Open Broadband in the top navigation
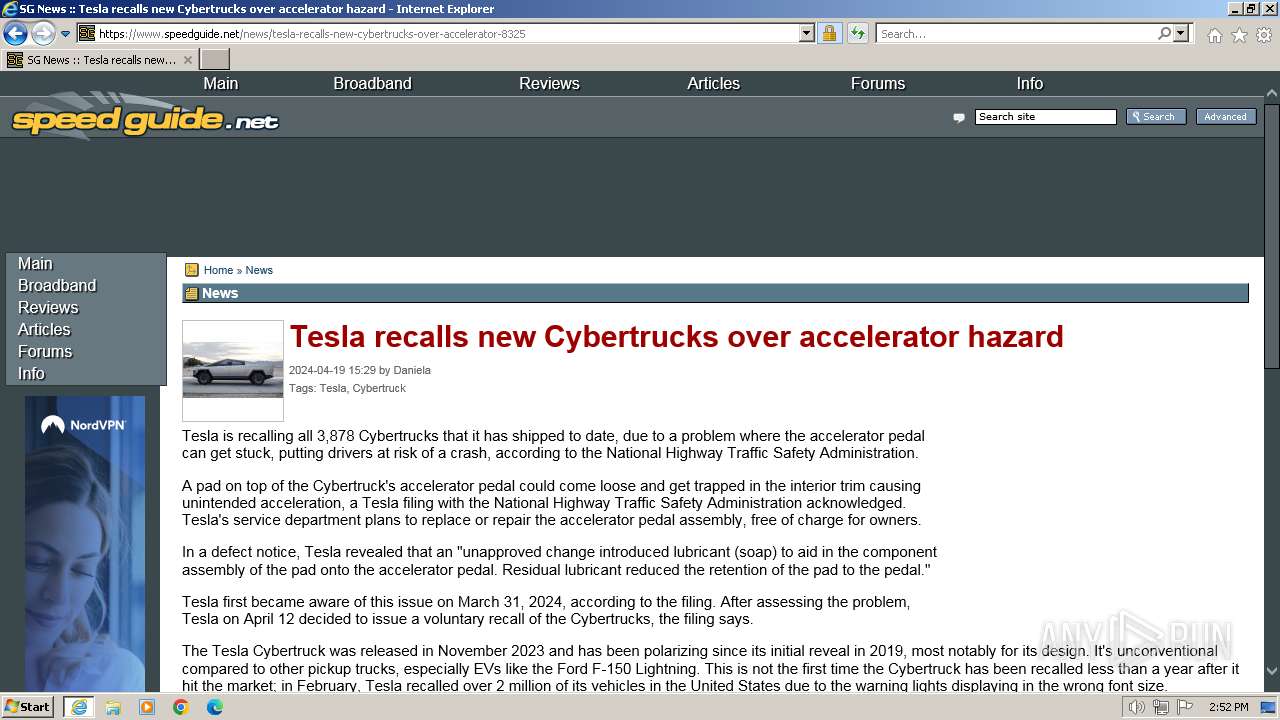 click(x=372, y=84)
